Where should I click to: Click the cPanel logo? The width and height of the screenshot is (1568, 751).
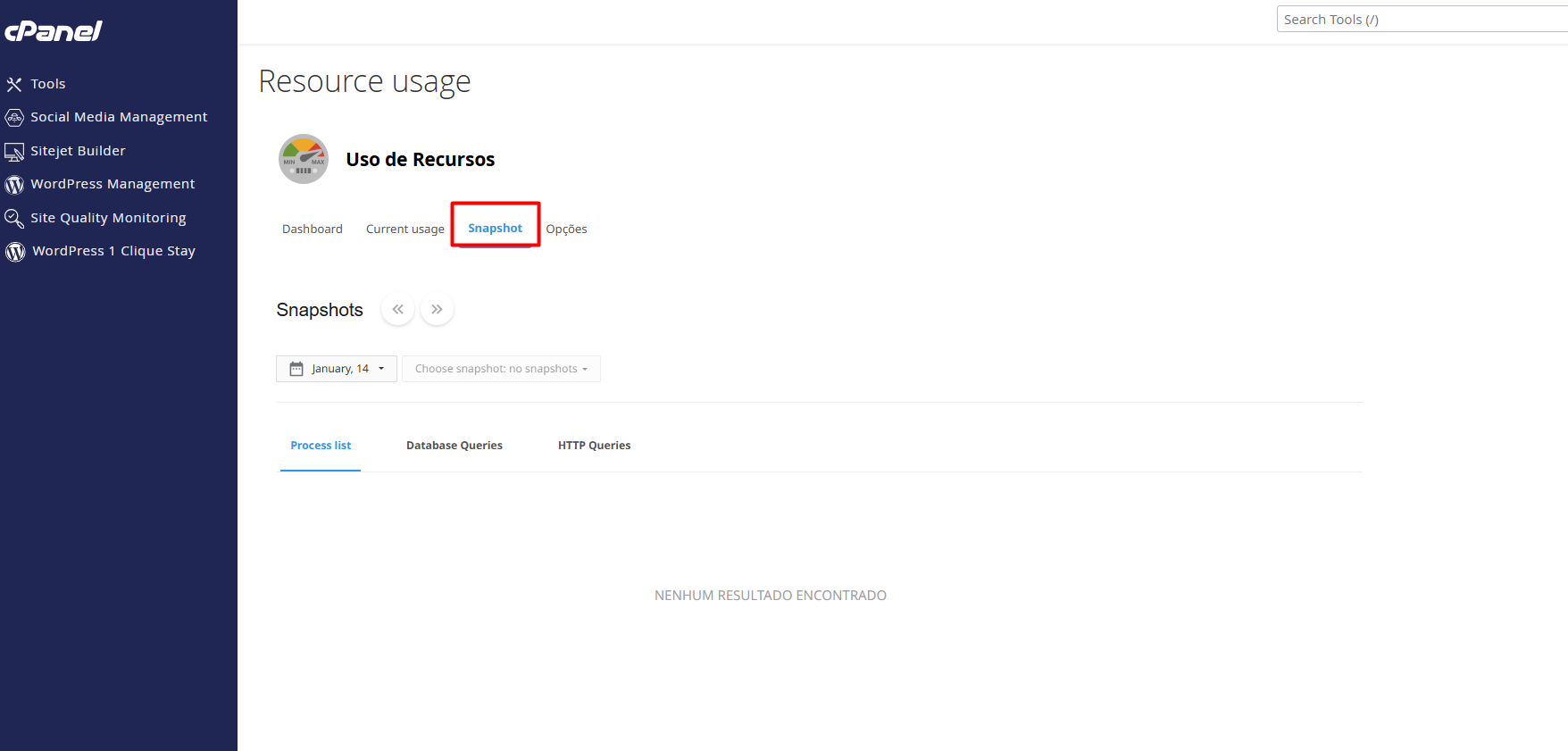(54, 31)
